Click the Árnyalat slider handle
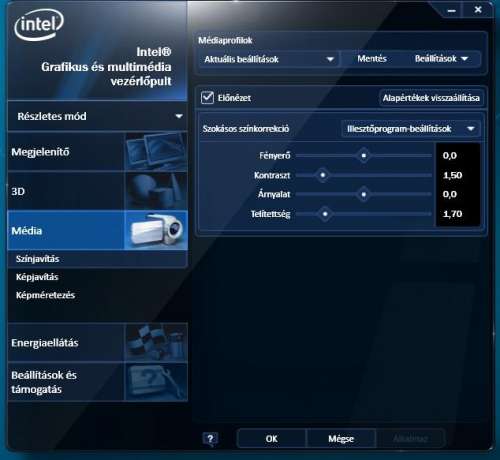The width and height of the screenshot is (500, 460). [x=364, y=194]
